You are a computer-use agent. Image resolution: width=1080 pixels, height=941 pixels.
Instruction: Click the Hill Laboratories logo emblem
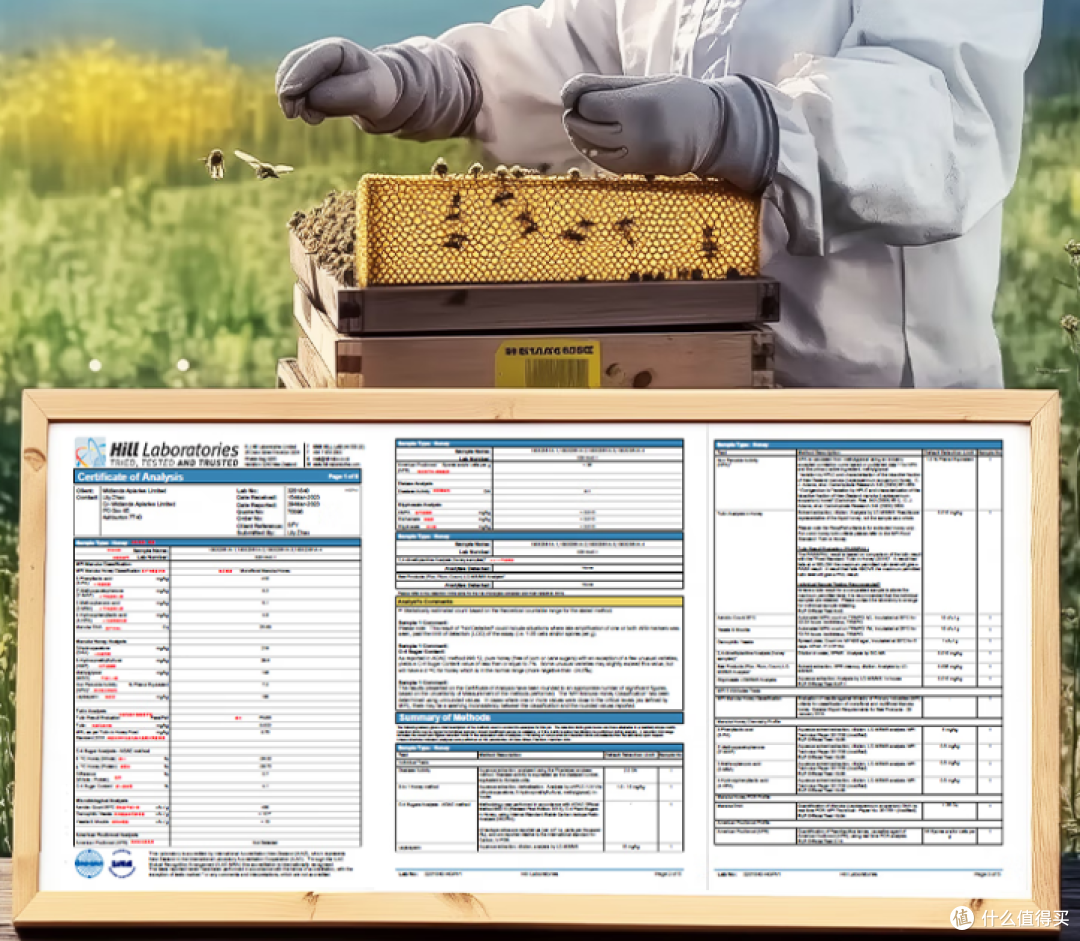point(90,453)
